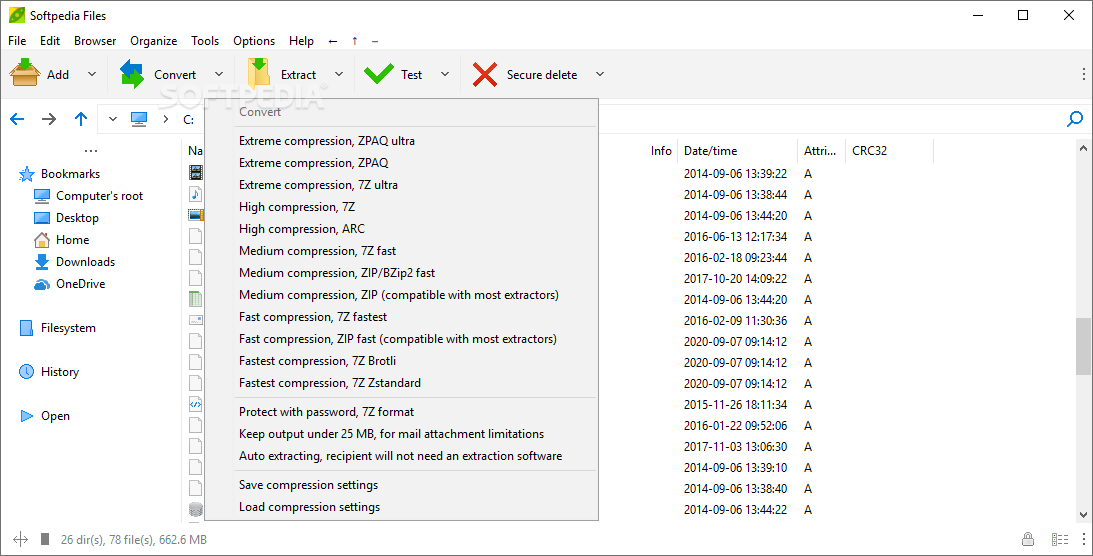Viewport: 1093px width, 556px height.
Task: Open the Help menu
Action: coord(301,40)
